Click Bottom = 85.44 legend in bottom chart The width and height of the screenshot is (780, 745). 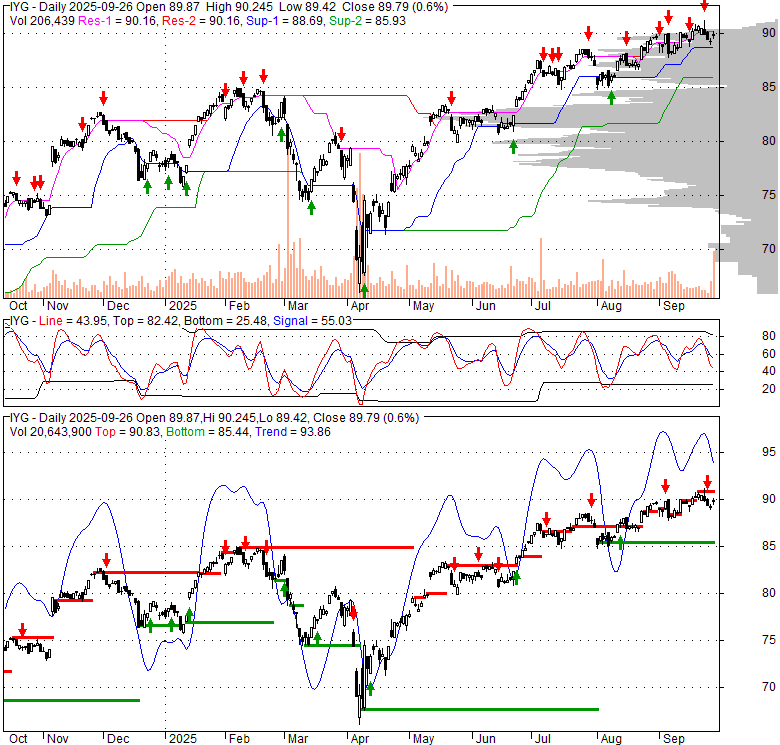click(207, 432)
